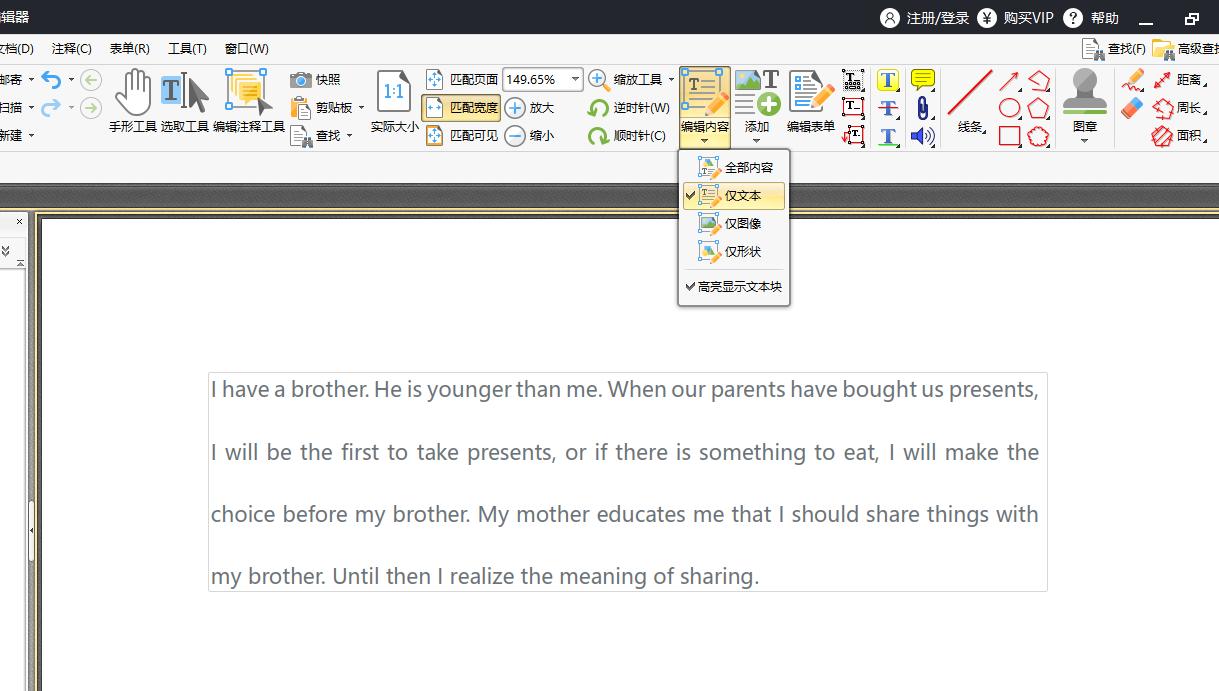The height and width of the screenshot is (691, 1219).
Task: Select the Polyline drawing tool
Action: point(1039,80)
